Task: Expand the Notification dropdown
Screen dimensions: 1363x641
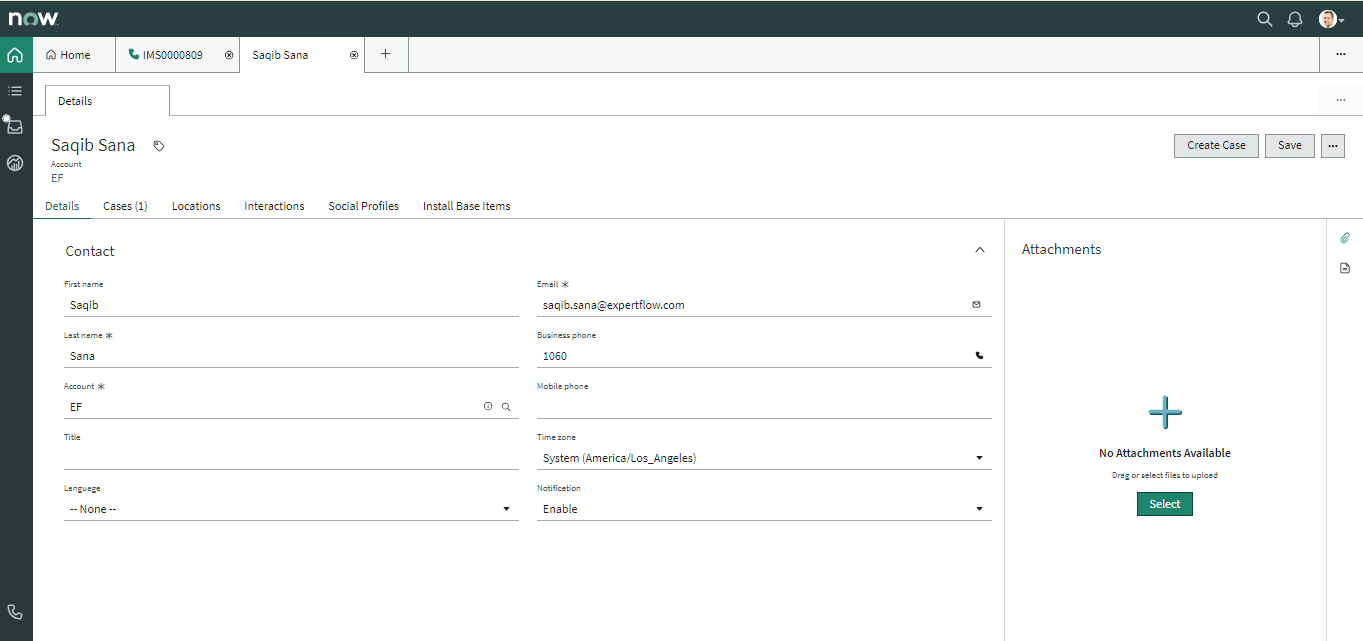Action: pyautogui.click(x=763, y=509)
